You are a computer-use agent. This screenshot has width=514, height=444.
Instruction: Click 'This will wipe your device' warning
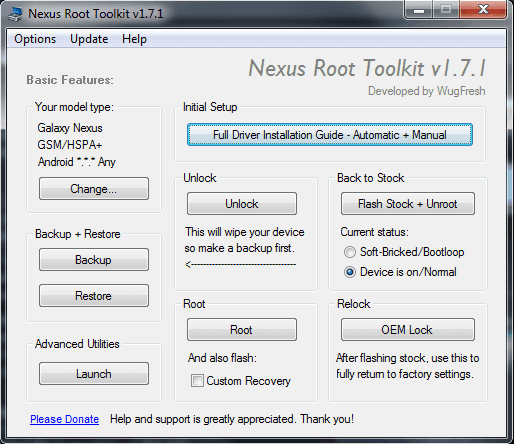coord(245,232)
